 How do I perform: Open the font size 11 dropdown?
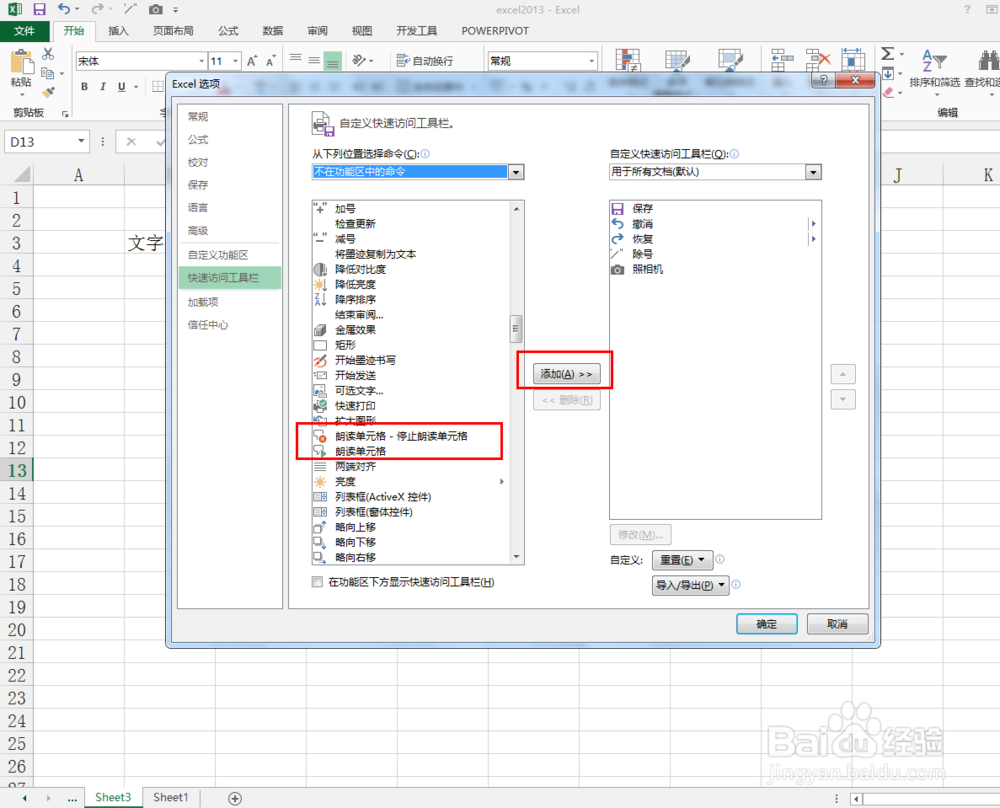pos(235,61)
